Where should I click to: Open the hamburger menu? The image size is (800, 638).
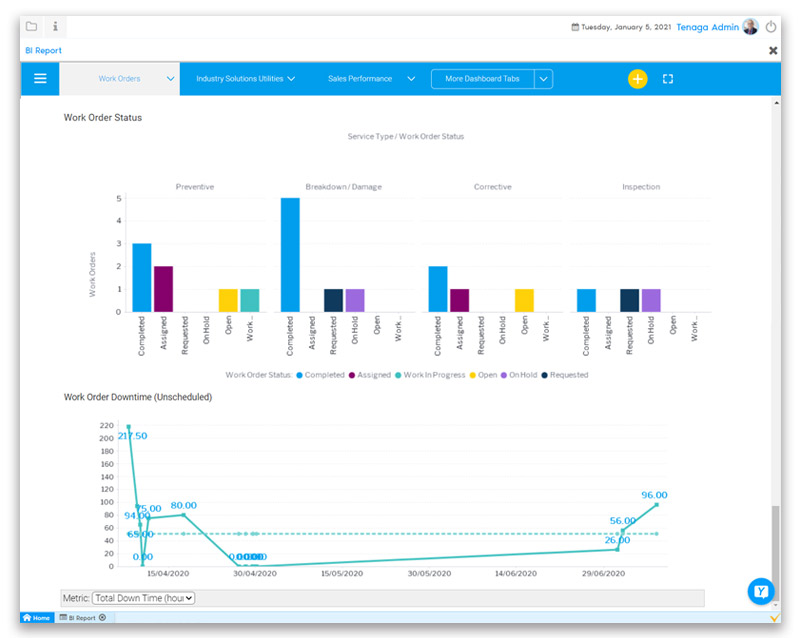[x=40, y=78]
